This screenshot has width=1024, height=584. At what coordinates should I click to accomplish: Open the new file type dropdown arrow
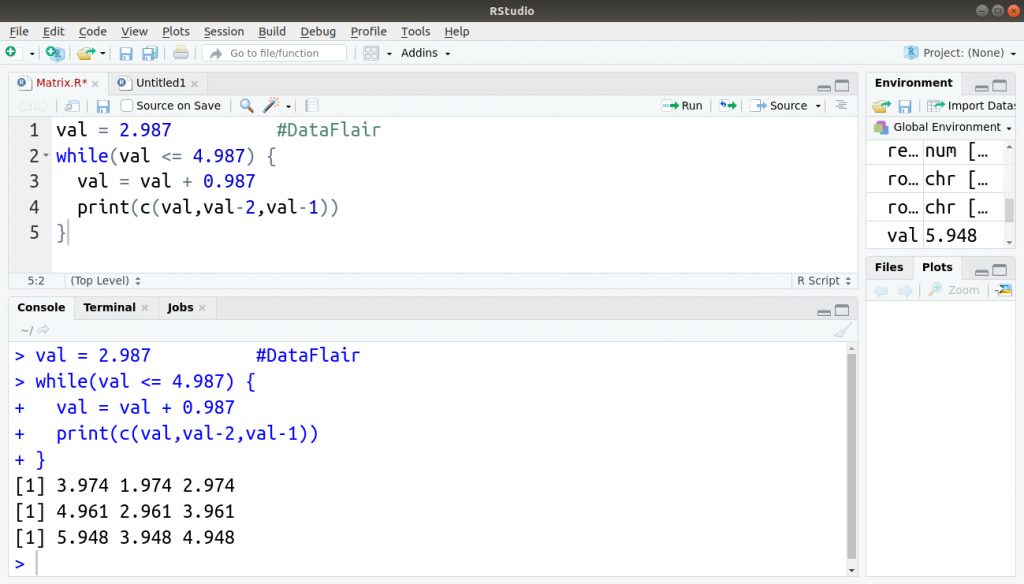click(x=31, y=54)
